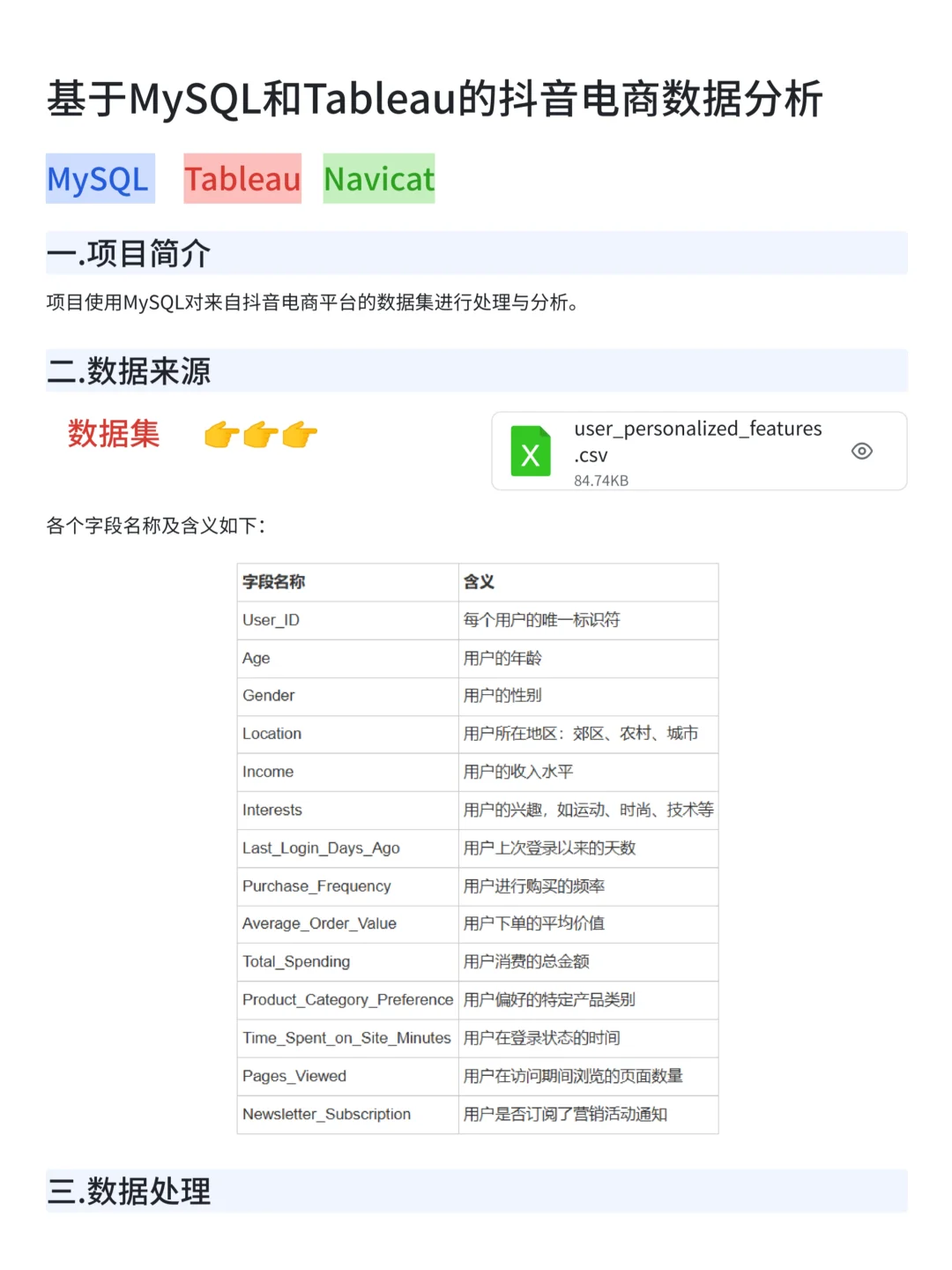Select the Pages_Viewed cell
The image size is (952, 1270).
tap(347, 1076)
